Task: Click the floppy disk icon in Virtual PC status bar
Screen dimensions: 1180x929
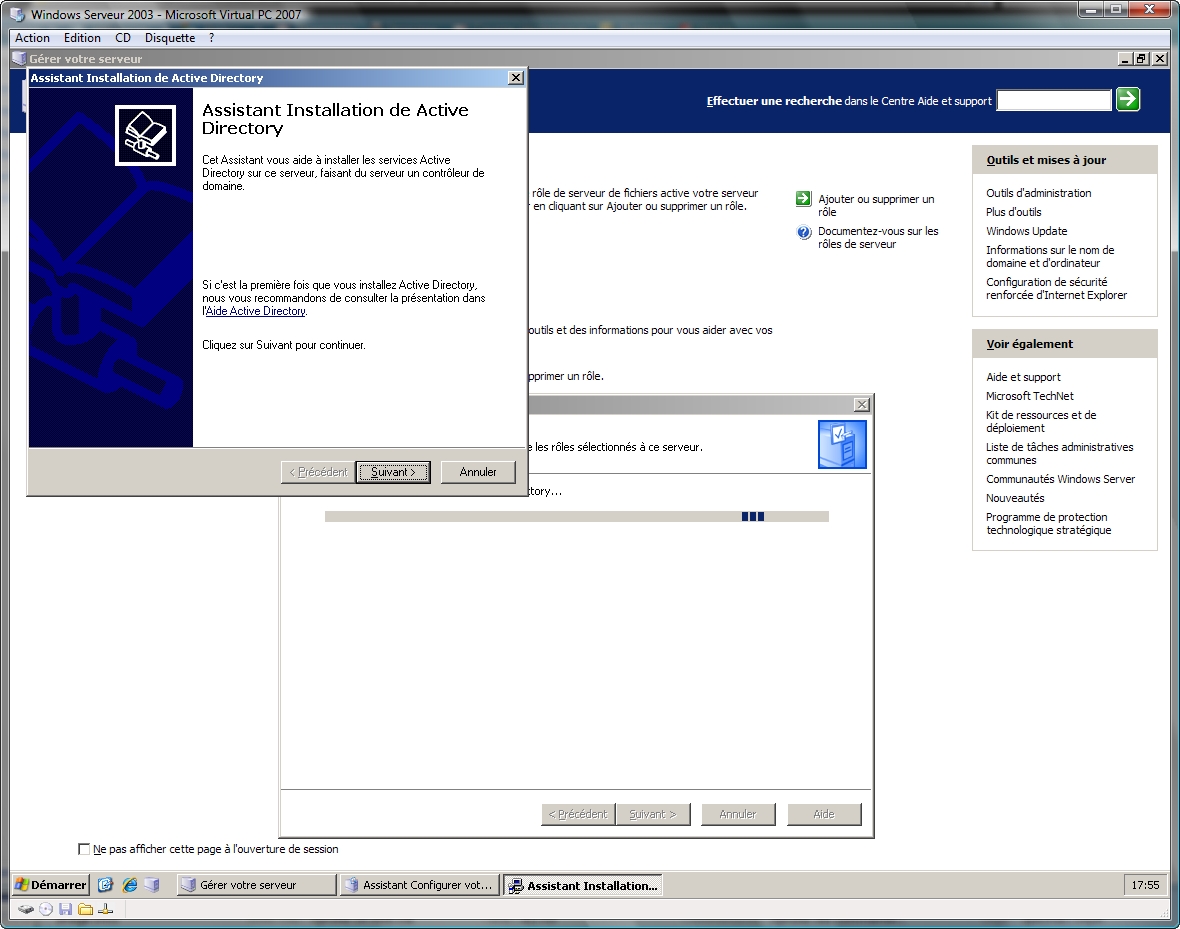Action: 65,909
